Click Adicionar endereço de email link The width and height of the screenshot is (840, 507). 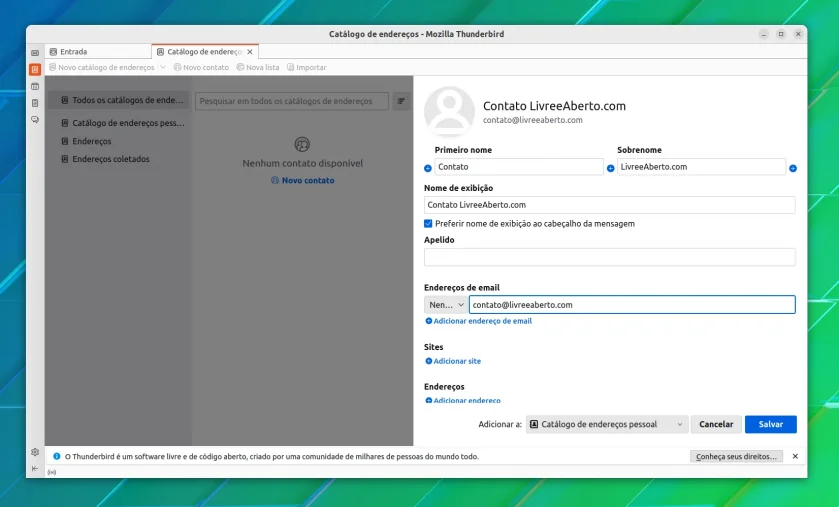[x=478, y=321]
